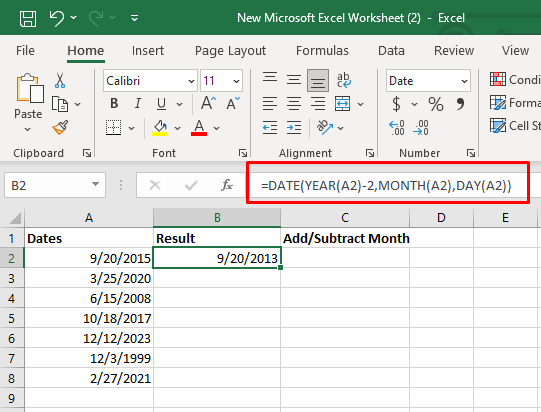Open Borders dropdown arrow
The image size is (541, 412).
click(131, 128)
